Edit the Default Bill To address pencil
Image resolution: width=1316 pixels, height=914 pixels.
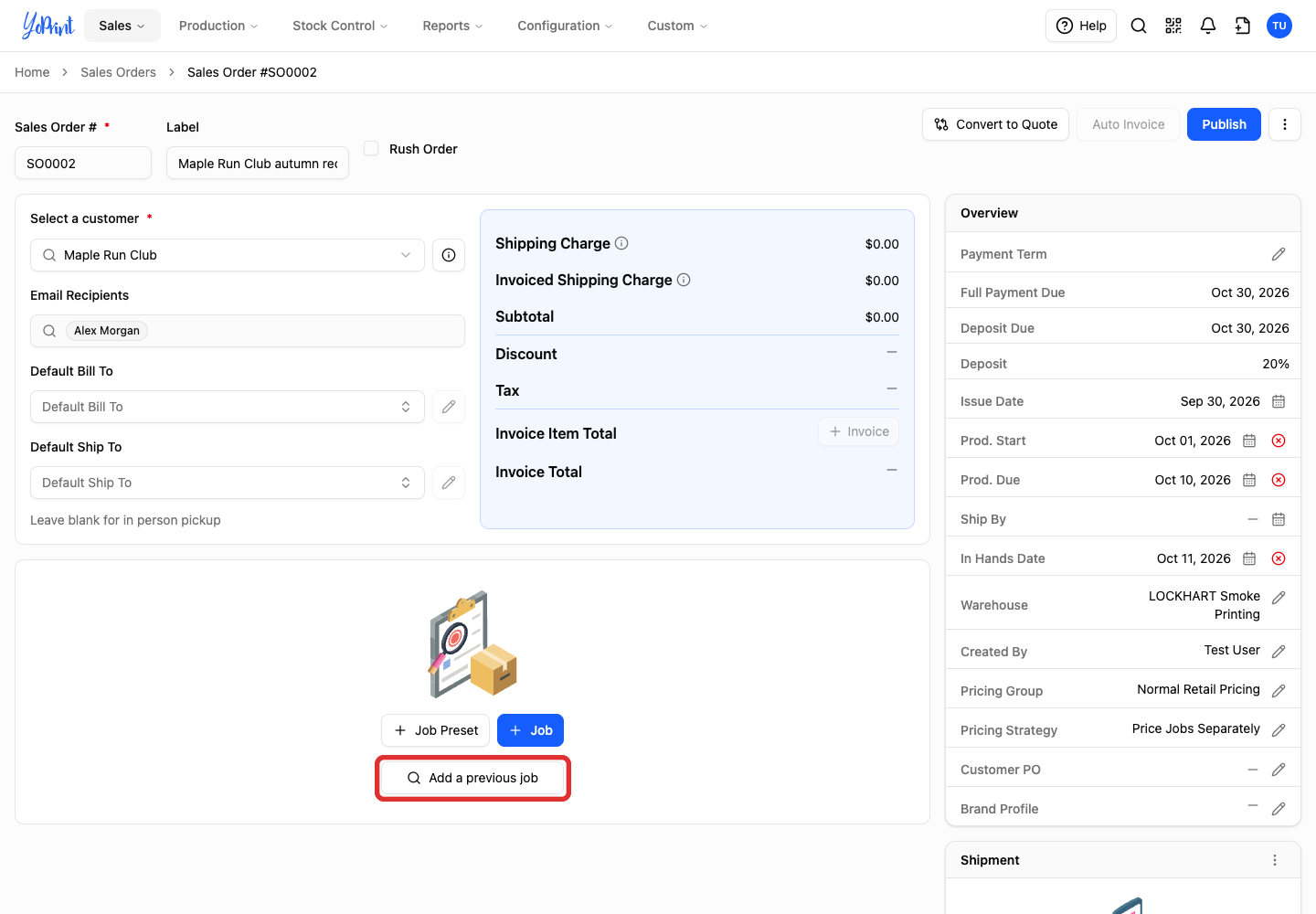449,407
